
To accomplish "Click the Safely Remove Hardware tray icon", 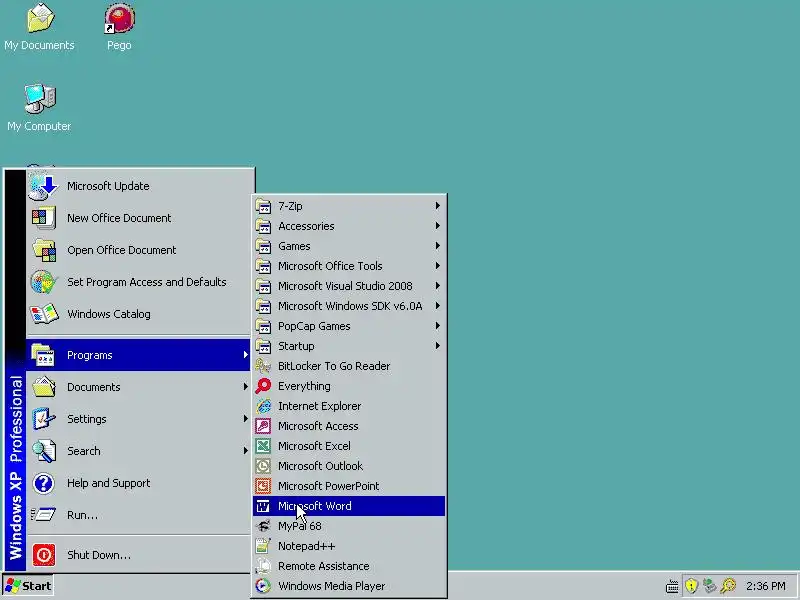I will click(709, 586).
